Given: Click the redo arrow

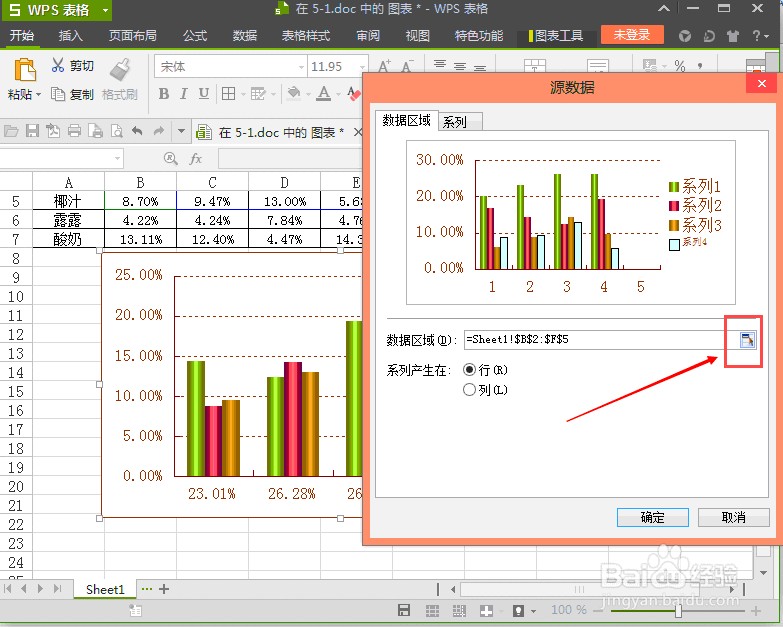Looking at the screenshot, I should [159, 131].
